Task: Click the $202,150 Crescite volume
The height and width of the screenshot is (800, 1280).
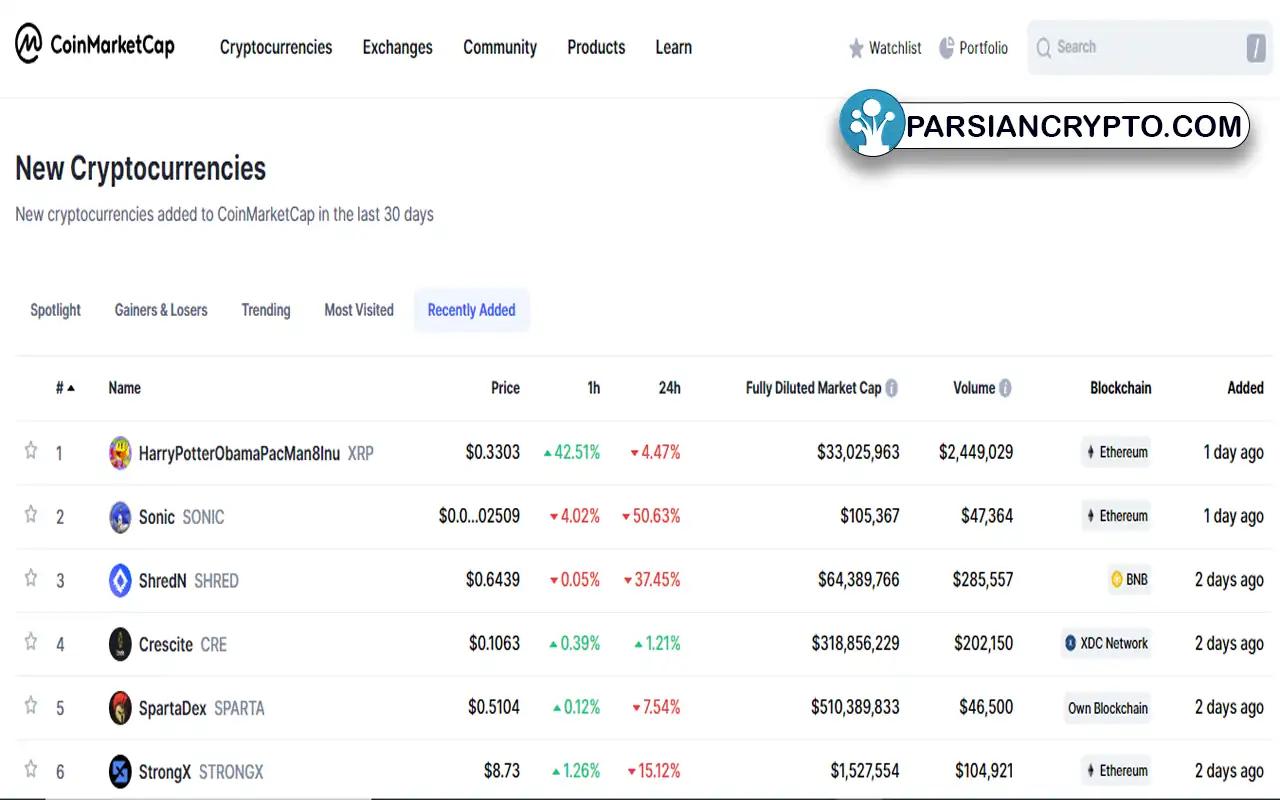Action: click(x=983, y=644)
